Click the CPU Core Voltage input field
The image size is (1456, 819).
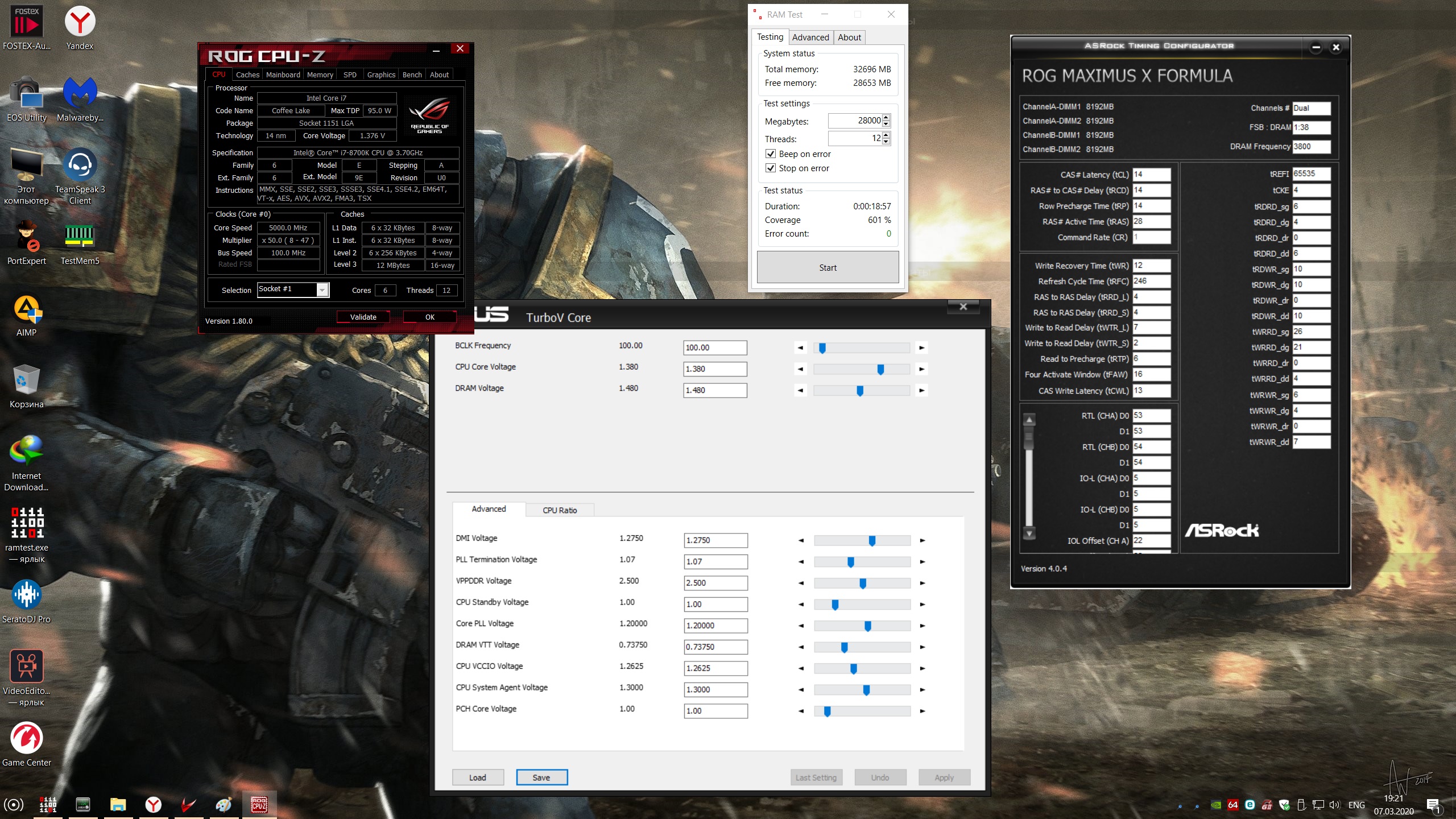(x=715, y=369)
